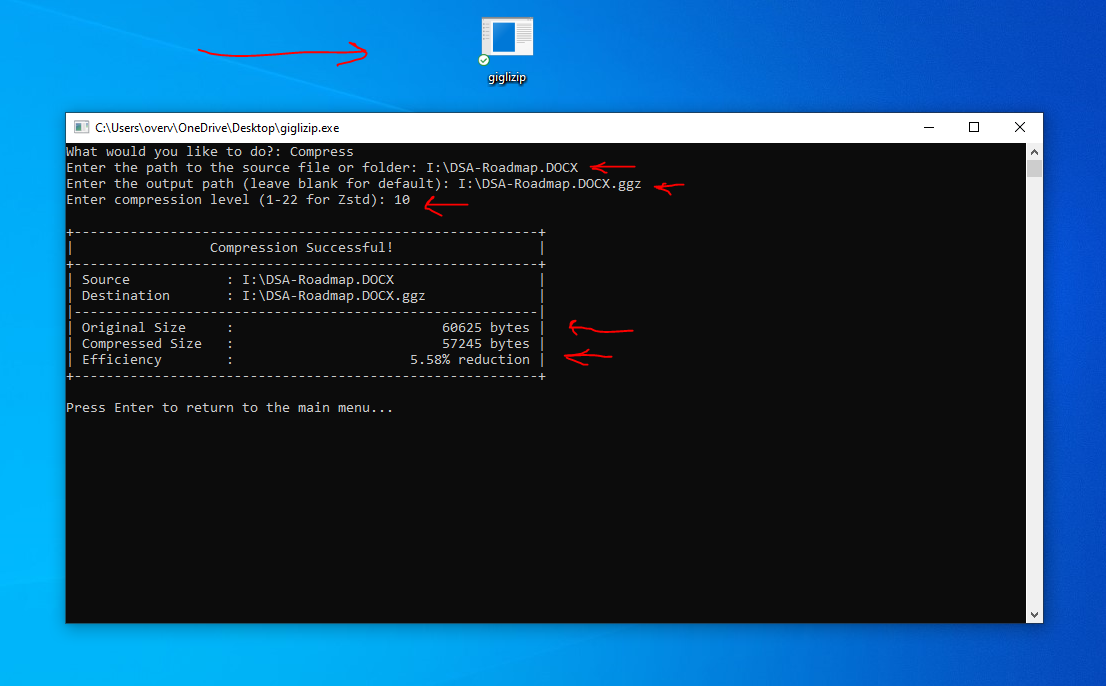Click the 'Original Size' label
The width and height of the screenshot is (1106, 686).
coord(133,328)
